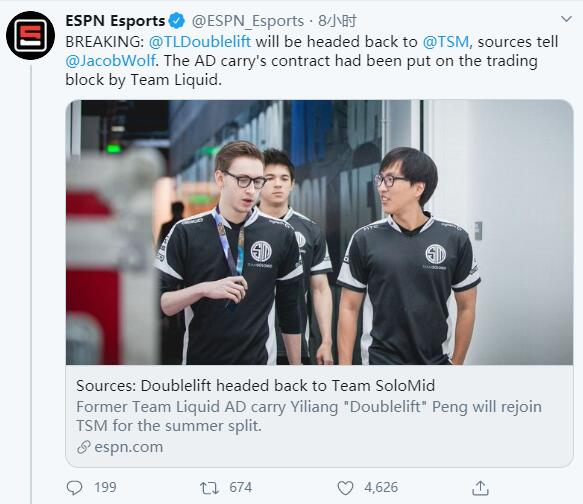Open the @TLDoublelift mention link
The image size is (583, 504).
(200, 42)
